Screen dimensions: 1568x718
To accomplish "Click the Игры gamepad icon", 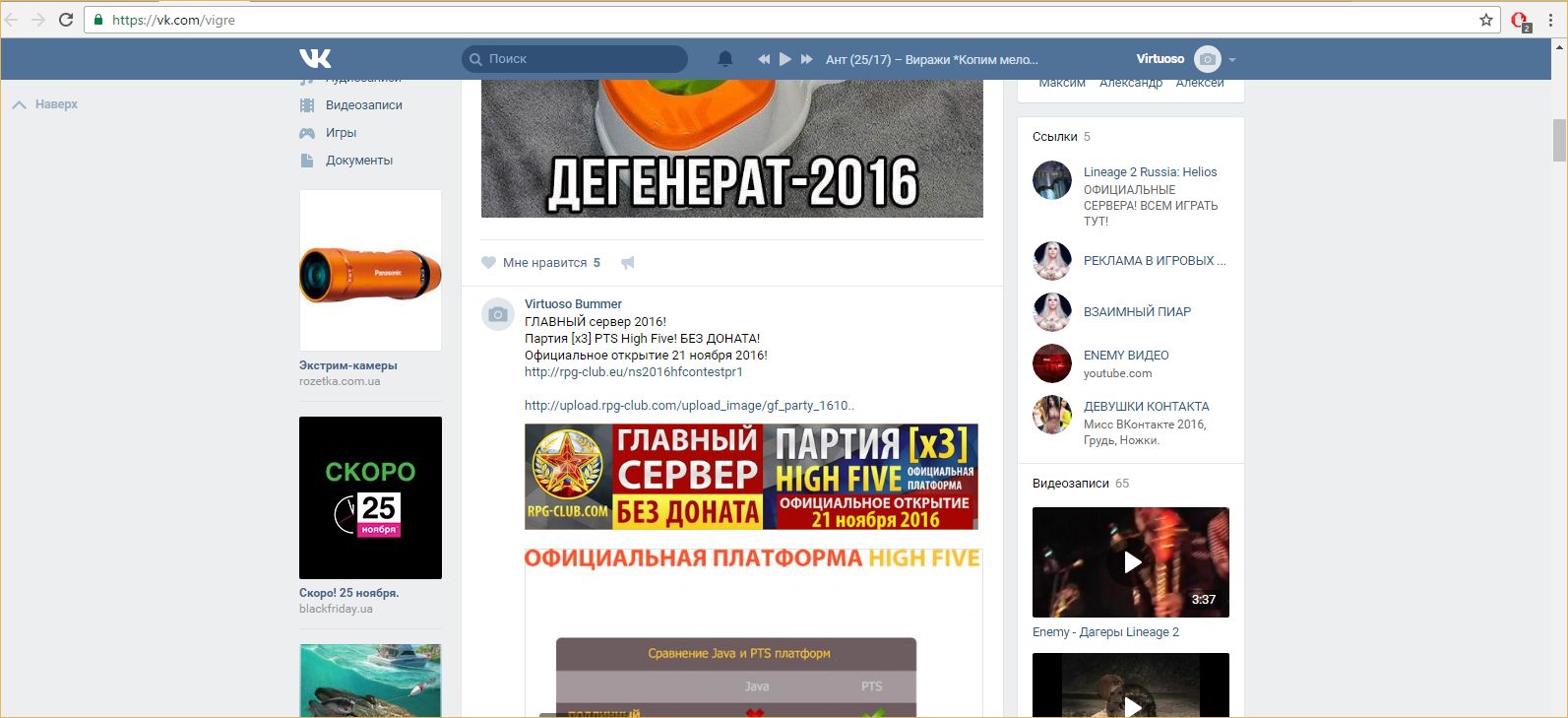I will pos(307,133).
